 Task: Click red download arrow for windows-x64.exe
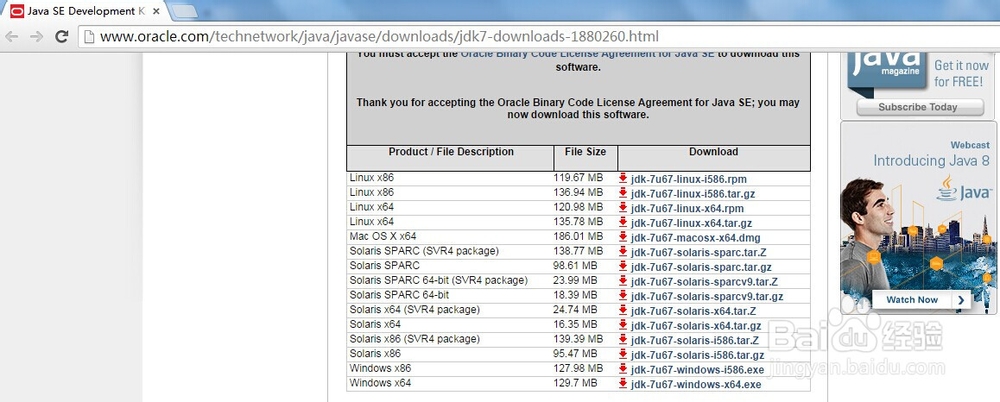coord(623,383)
